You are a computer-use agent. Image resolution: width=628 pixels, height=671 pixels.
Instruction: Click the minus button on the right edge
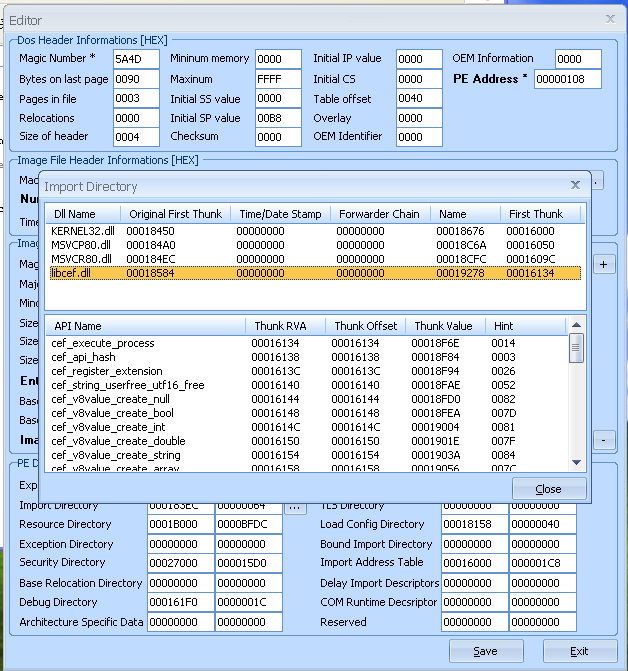tap(604, 440)
